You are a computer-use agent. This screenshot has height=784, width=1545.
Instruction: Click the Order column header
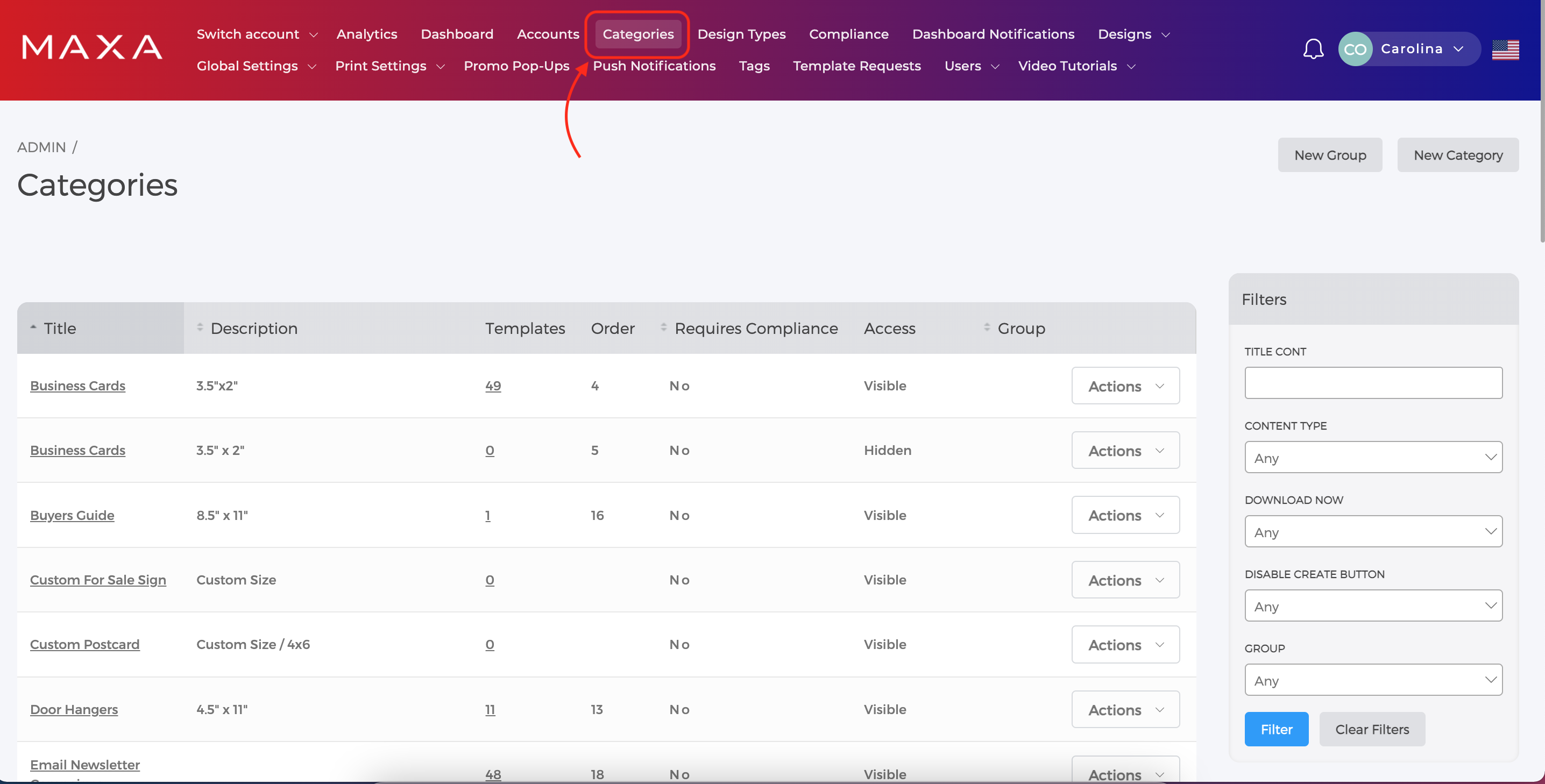pos(612,328)
